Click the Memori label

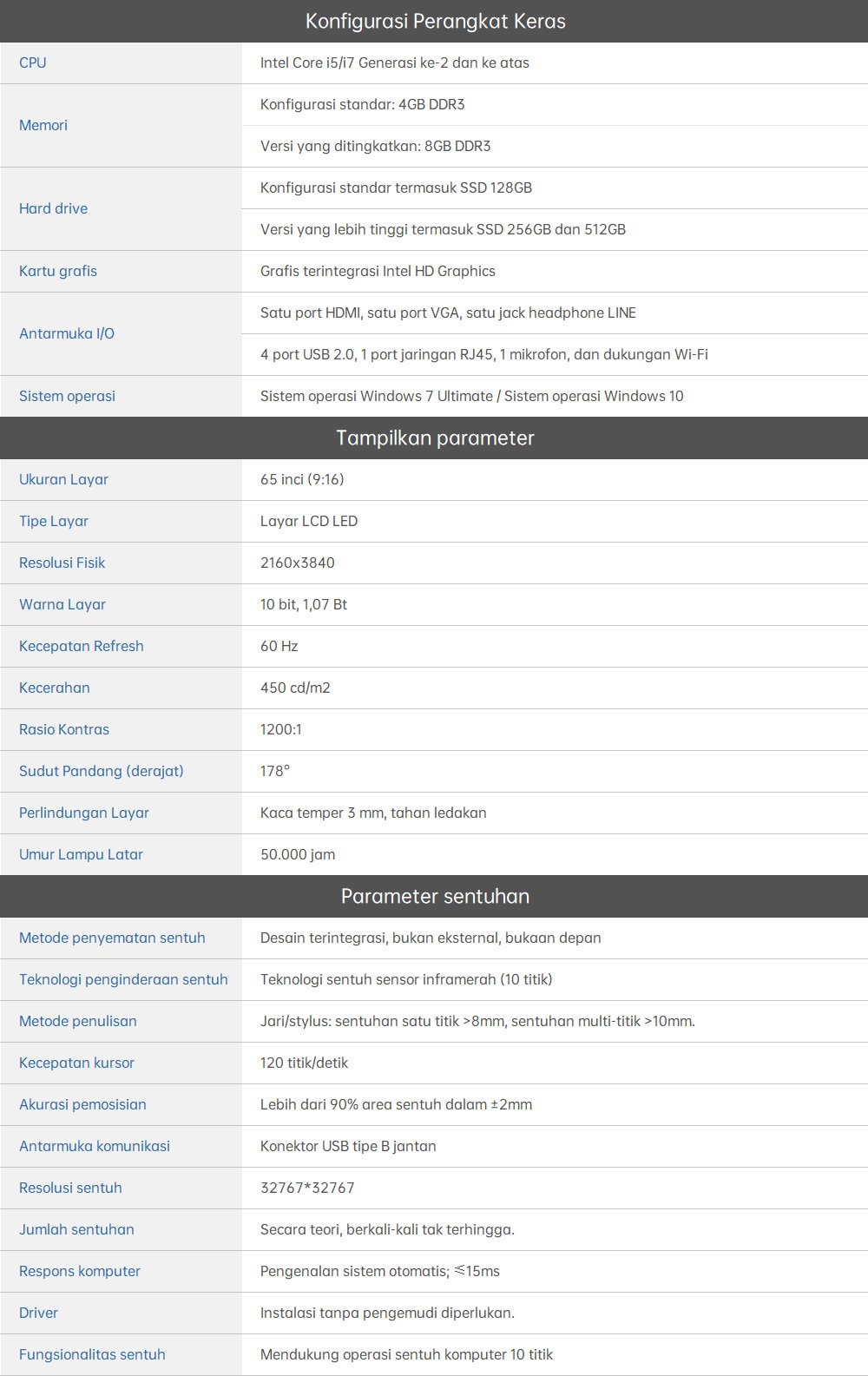point(43,125)
